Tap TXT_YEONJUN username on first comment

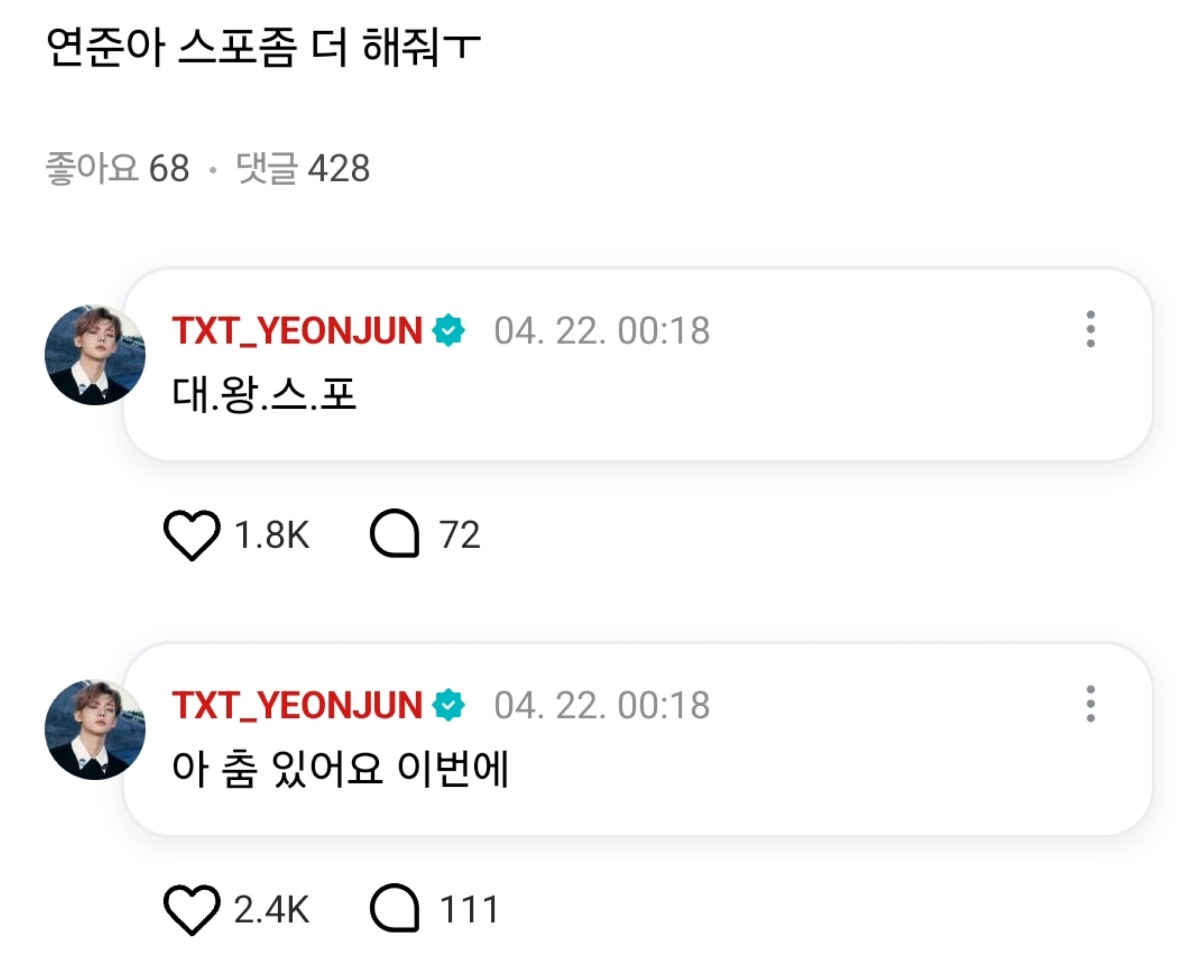coord(297,331)
